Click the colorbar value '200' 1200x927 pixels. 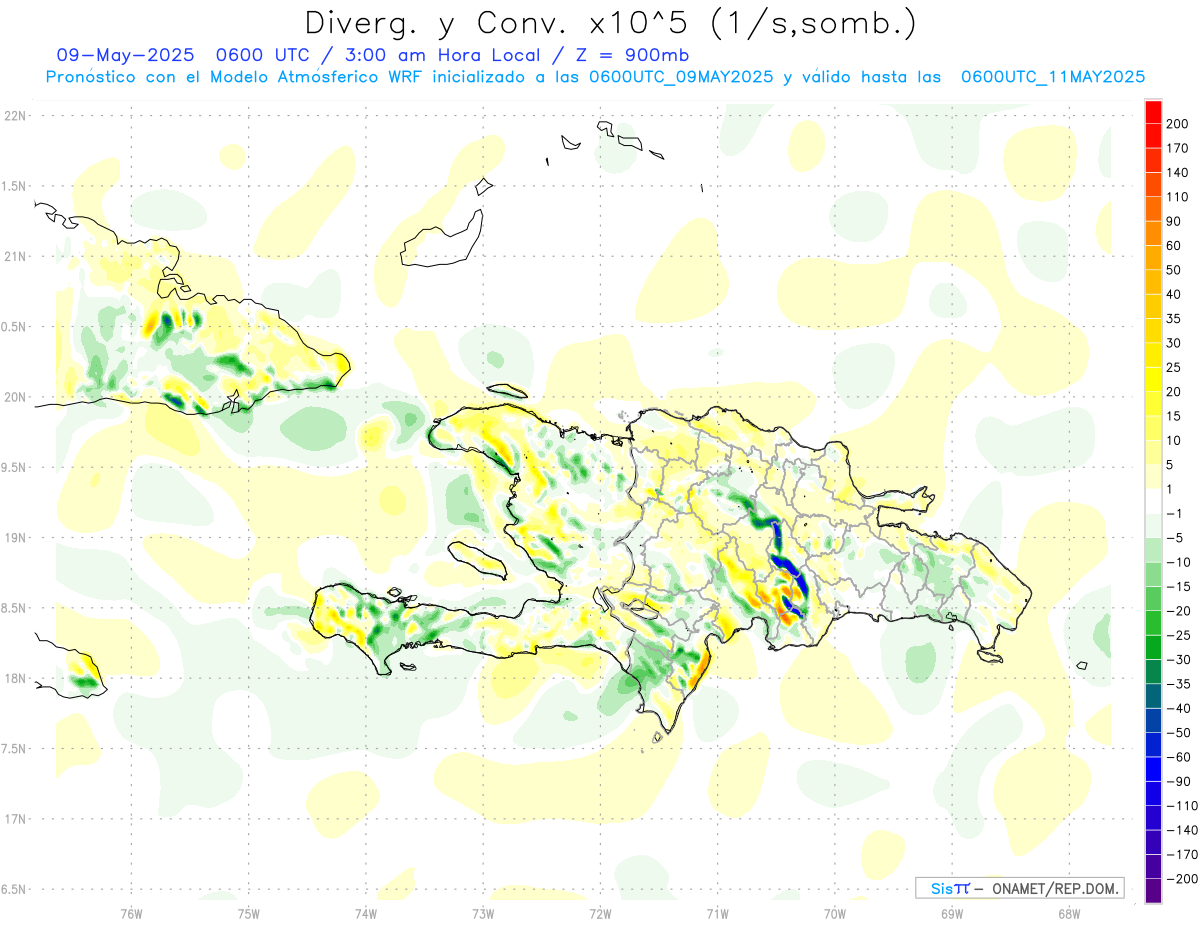(x=1179, y=124)
